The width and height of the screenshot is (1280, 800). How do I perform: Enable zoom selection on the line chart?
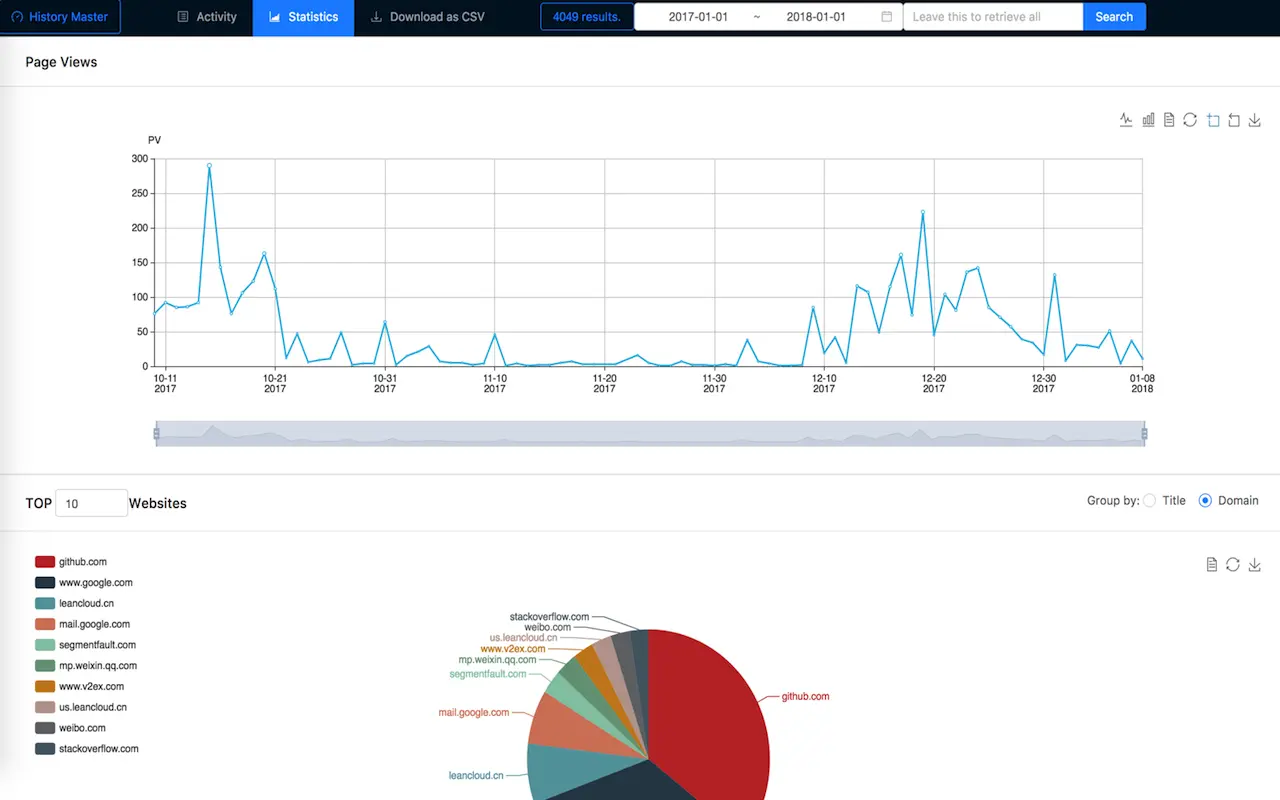[x=1212, y=119]
